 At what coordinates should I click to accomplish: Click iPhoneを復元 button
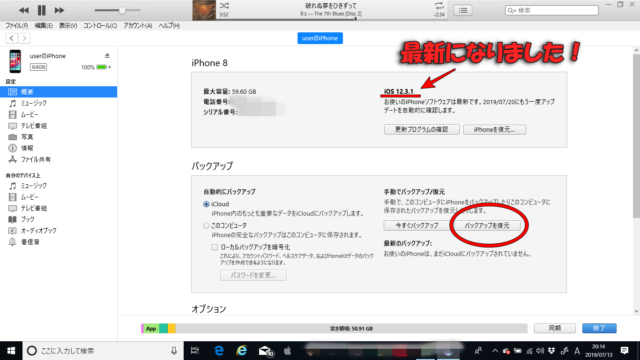[494, 129]
